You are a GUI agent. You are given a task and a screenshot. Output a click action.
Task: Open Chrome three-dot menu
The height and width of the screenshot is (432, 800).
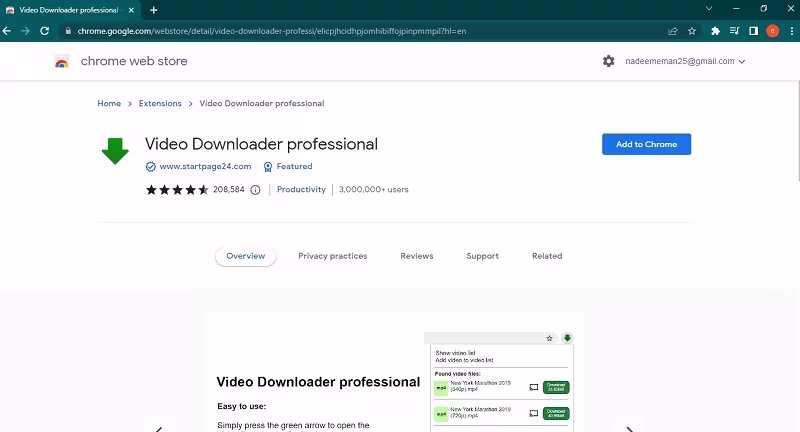click(x=791, y=31)
